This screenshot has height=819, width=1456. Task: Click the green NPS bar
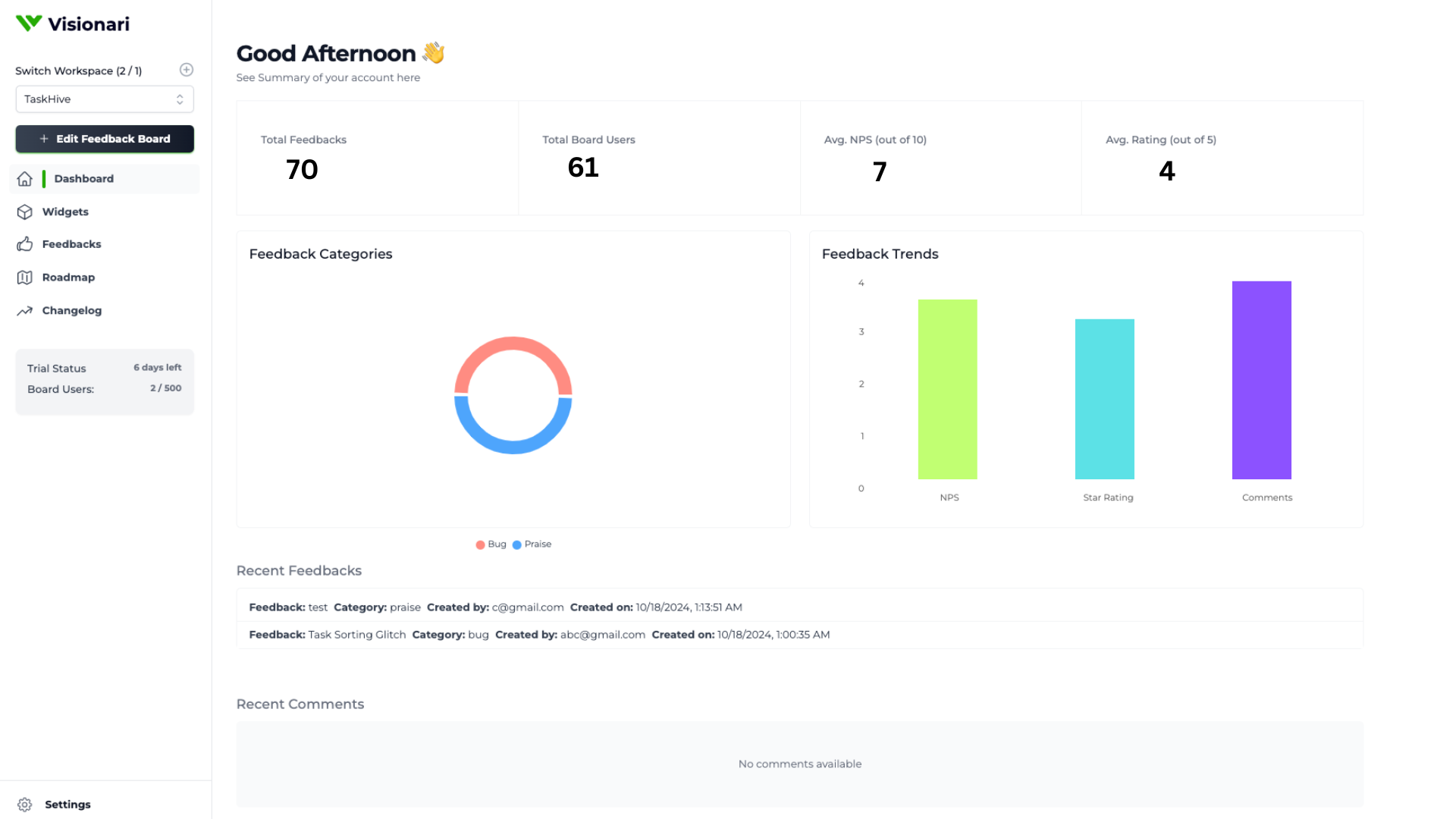(947, 389)
